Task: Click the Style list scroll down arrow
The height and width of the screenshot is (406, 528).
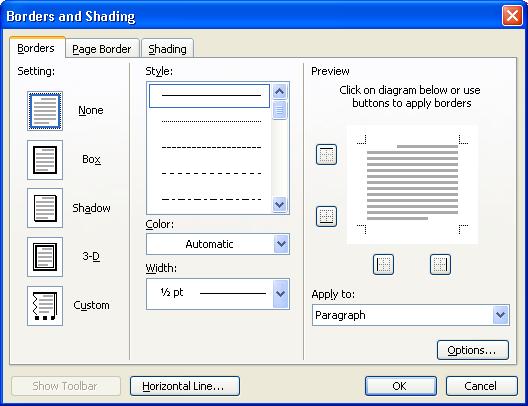Action: click(279, 204)
